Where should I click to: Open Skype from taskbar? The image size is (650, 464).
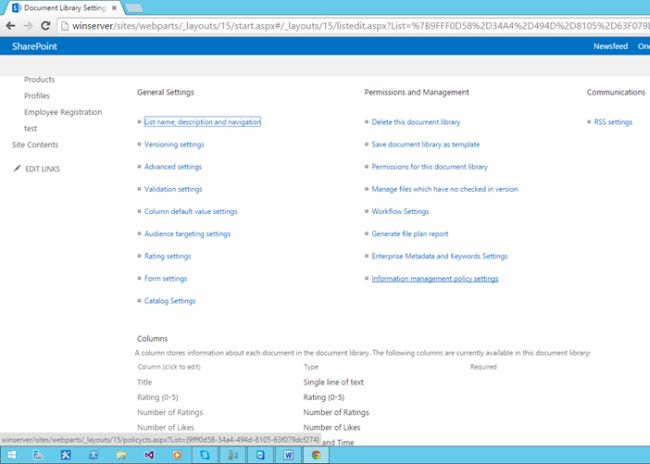(205, 455)
